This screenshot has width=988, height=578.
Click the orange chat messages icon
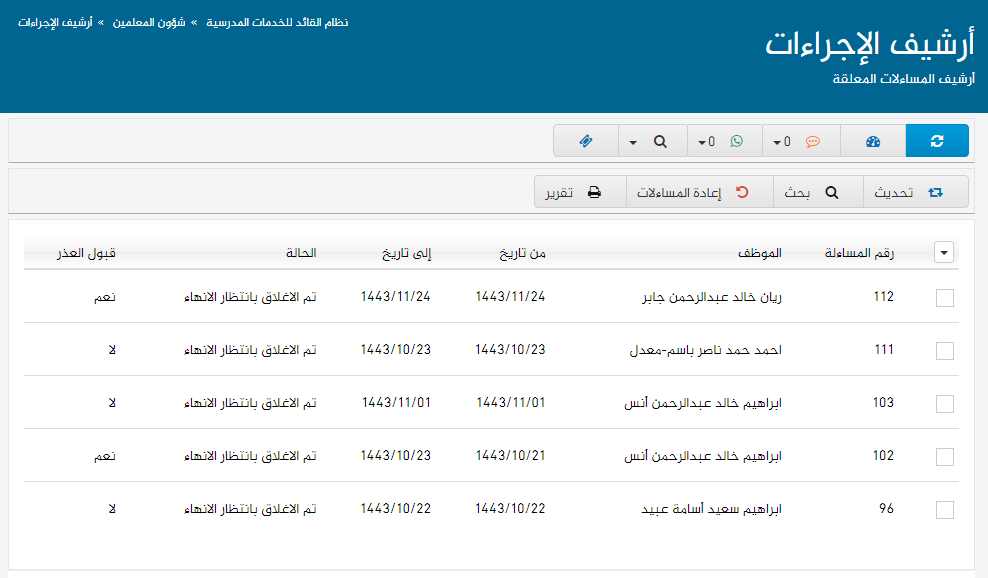(812, 142)
